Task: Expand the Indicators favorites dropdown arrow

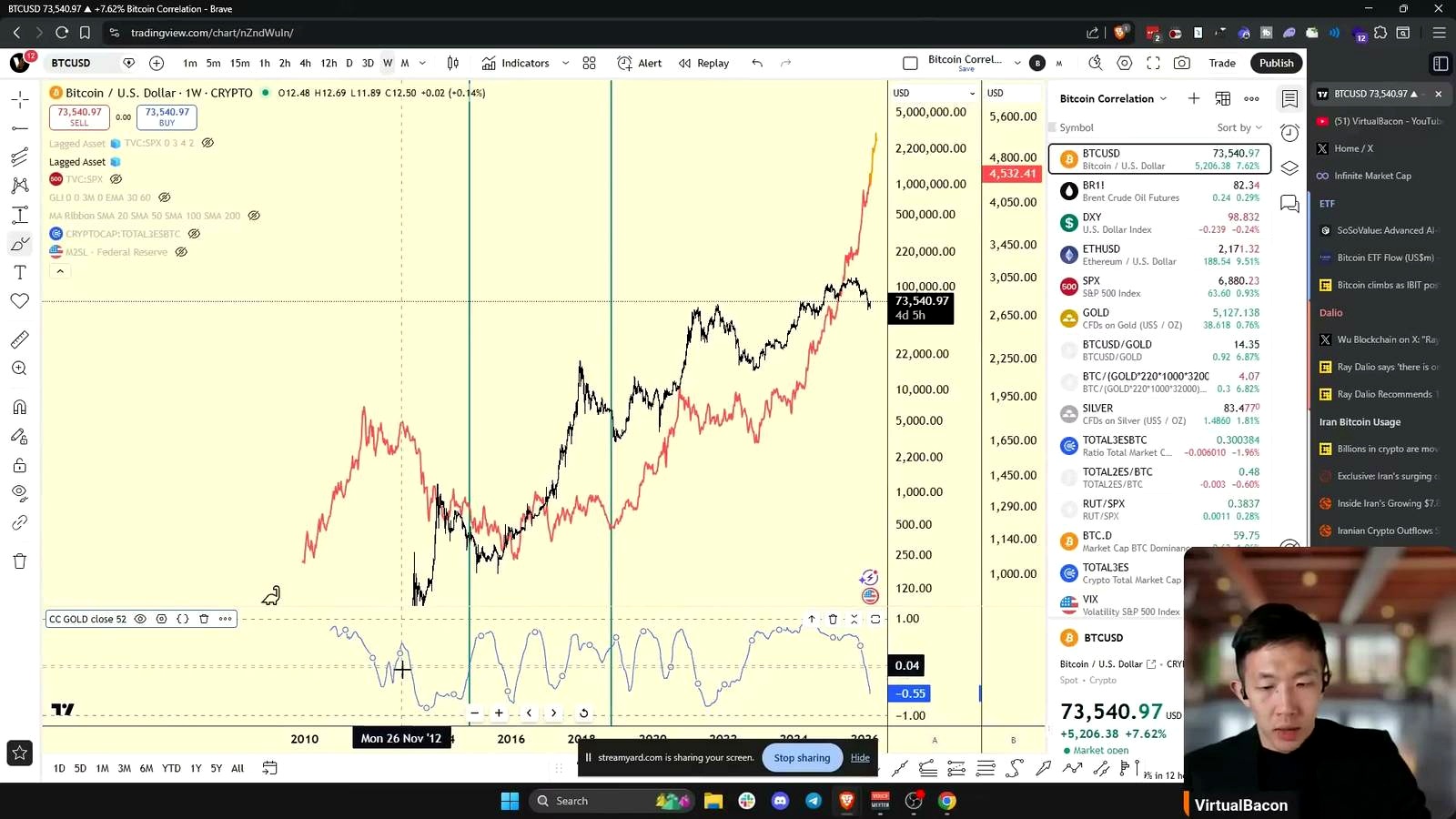Action: 565,63
